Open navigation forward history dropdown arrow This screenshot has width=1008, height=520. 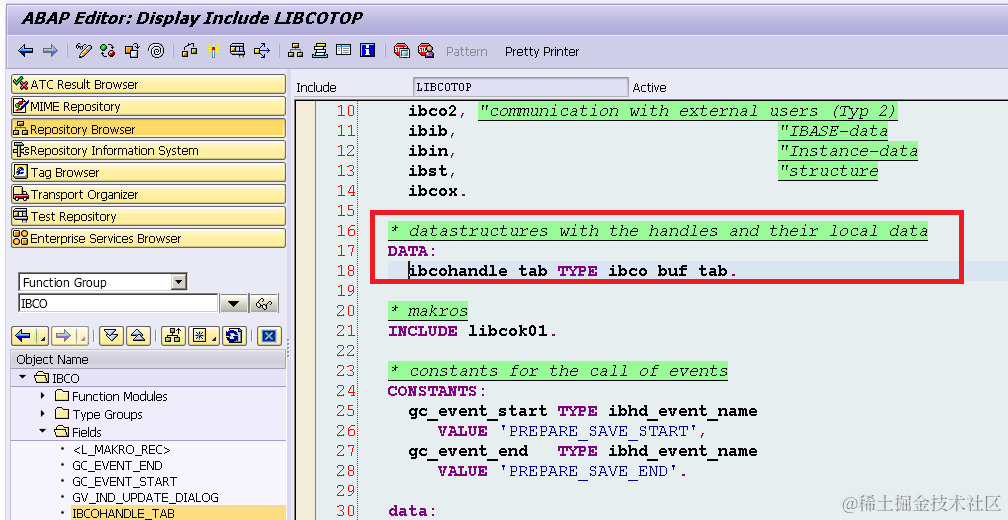pyautogui.click(x=82, y=336)
